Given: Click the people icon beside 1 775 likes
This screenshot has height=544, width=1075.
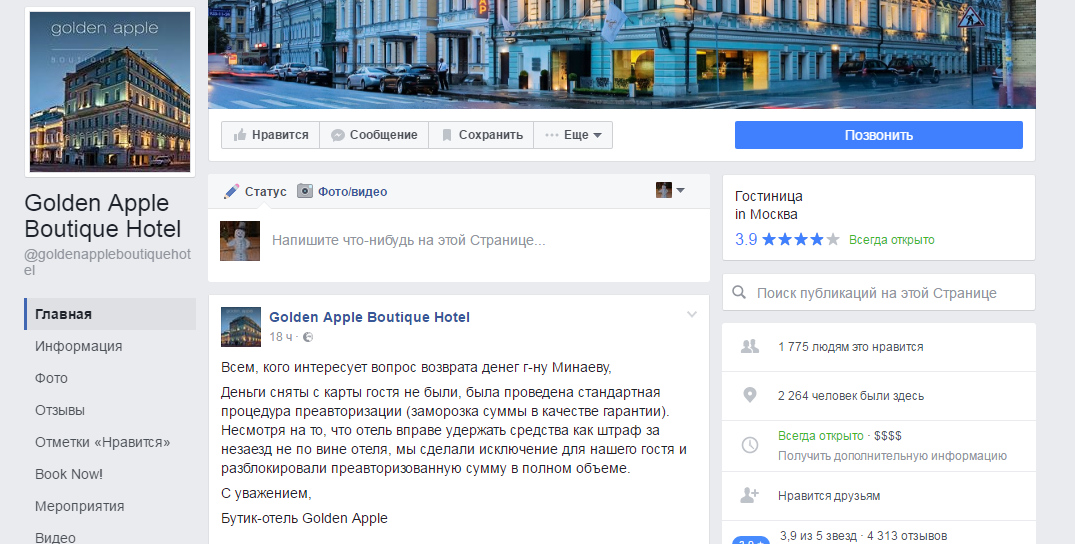Looking at the screenshot, I should 750,346.
